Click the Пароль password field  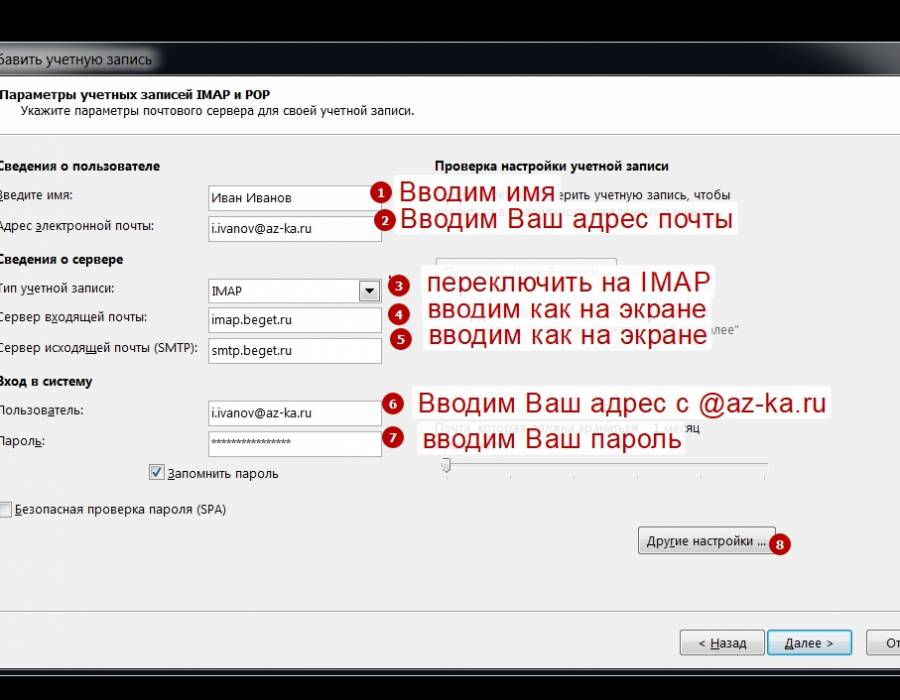point(294,444)
